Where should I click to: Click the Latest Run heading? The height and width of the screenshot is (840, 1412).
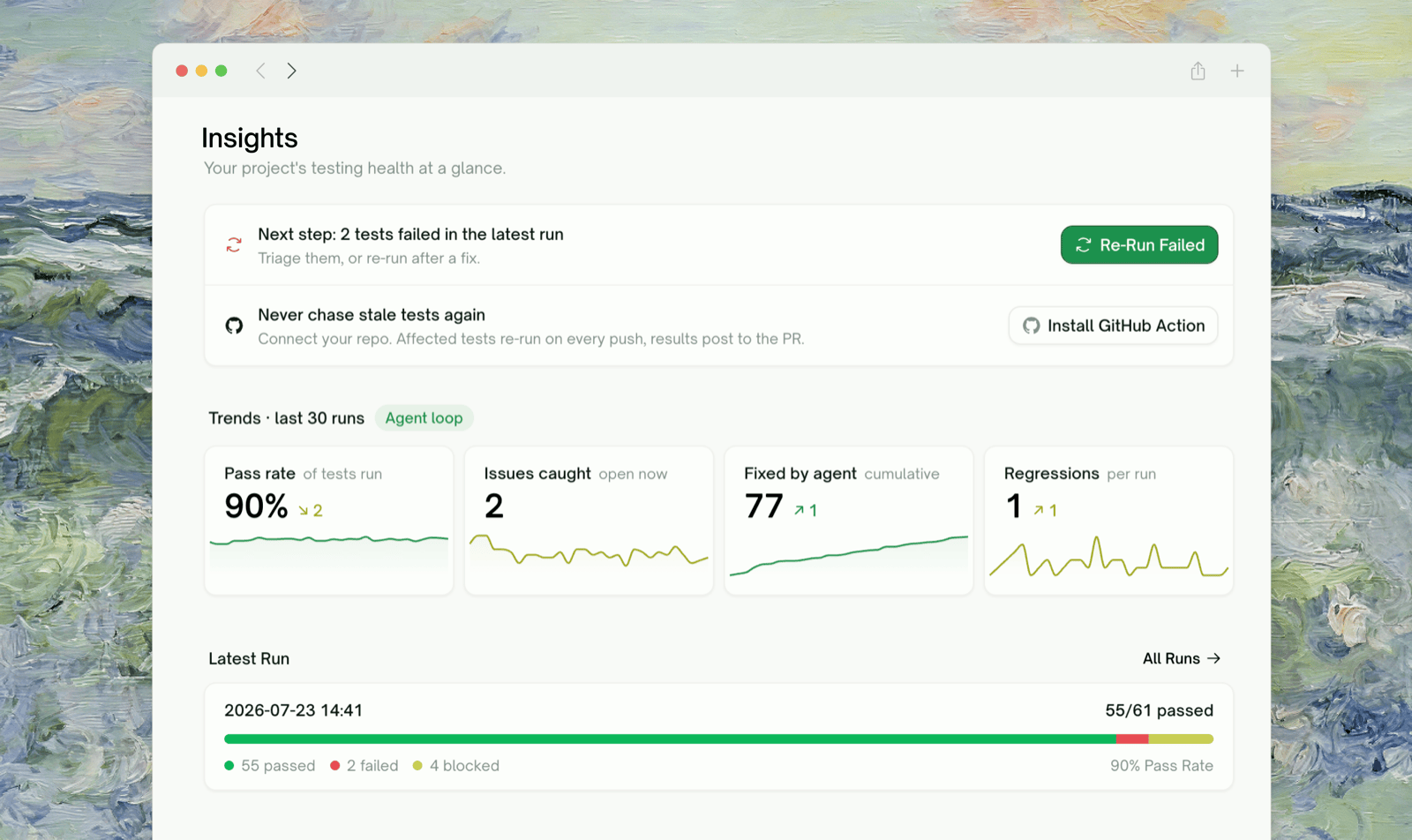coord(249,658)
